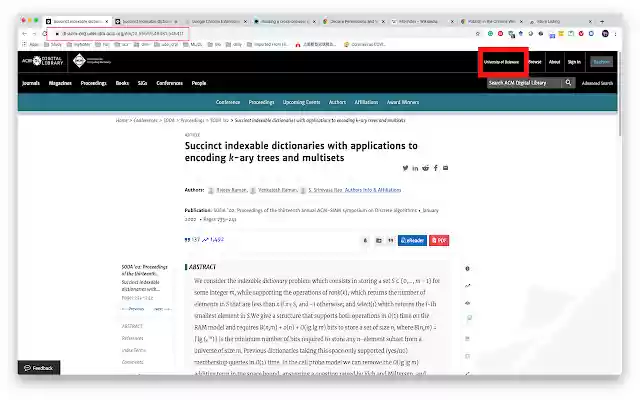Select Upcoming Events in the teal bar
Image resolution: width=640 pixels, height=400 pixels.
click(x=301, y=102)
